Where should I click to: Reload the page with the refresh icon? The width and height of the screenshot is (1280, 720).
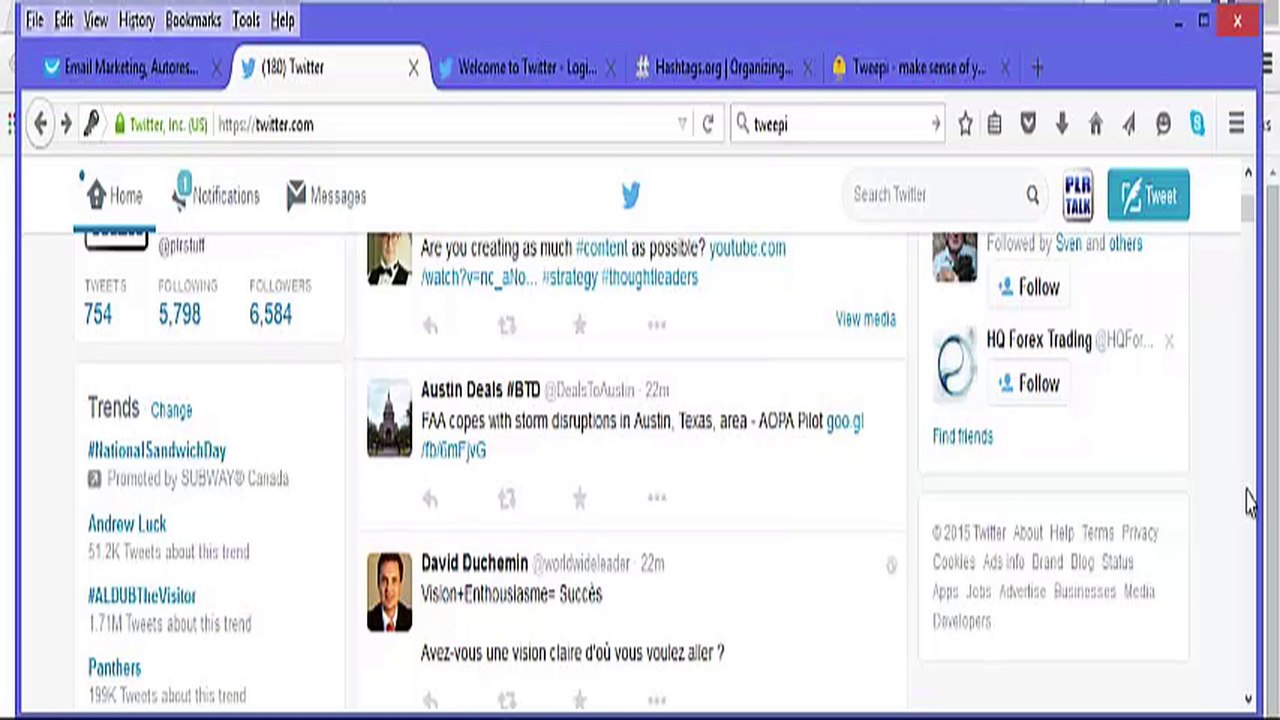click(708, 124)
